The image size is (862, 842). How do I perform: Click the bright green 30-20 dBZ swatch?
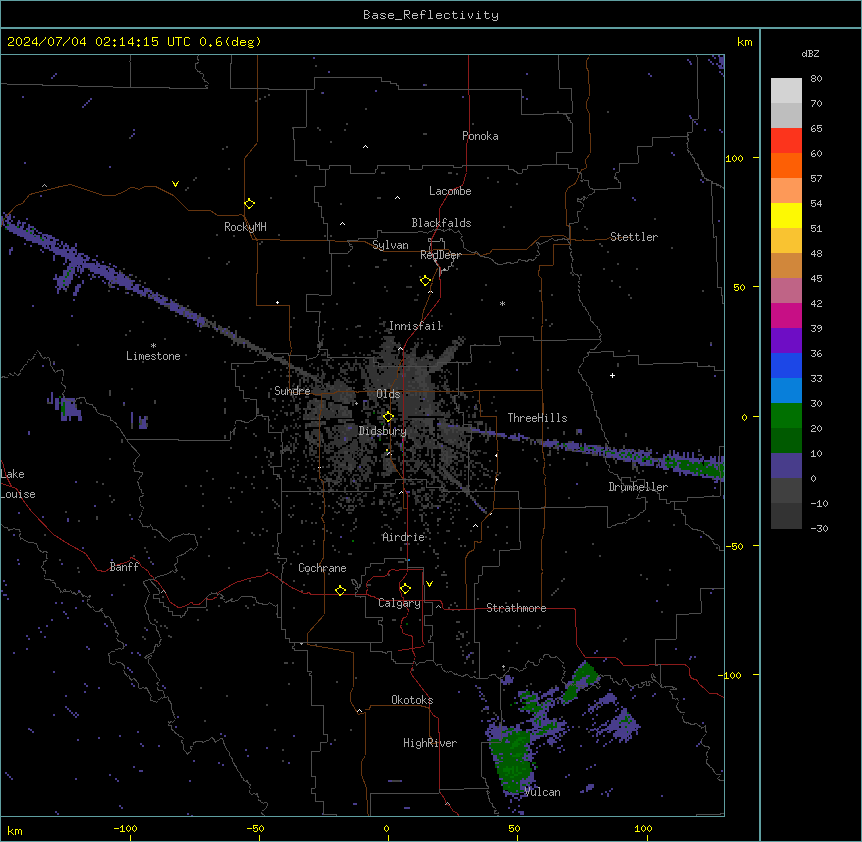[x=786, y=416]
